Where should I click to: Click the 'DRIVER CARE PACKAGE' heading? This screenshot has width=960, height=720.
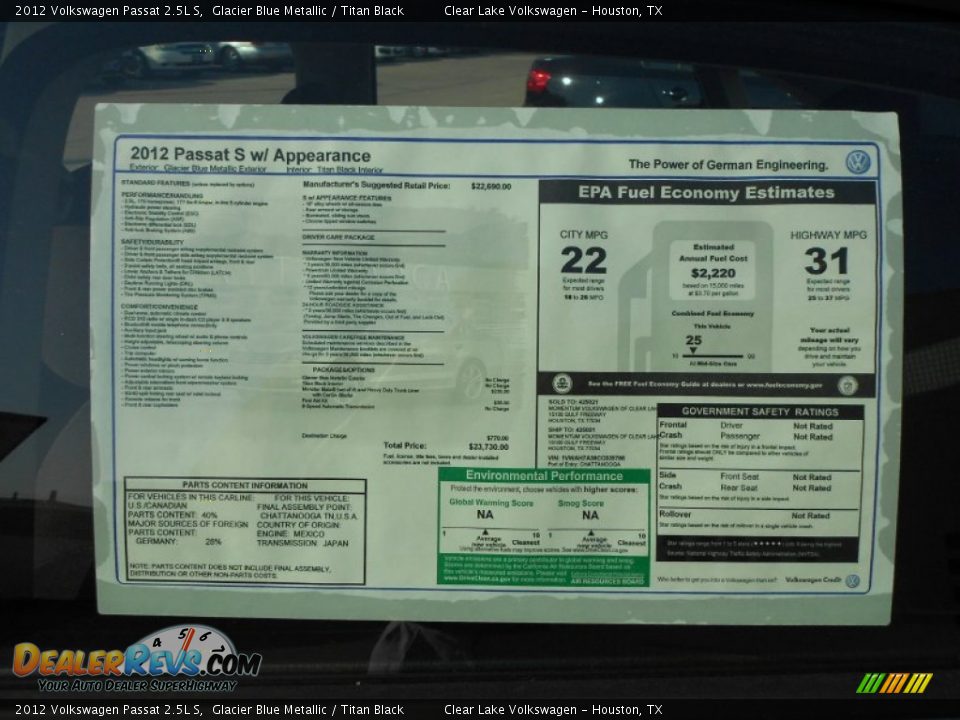click(338, 237)
